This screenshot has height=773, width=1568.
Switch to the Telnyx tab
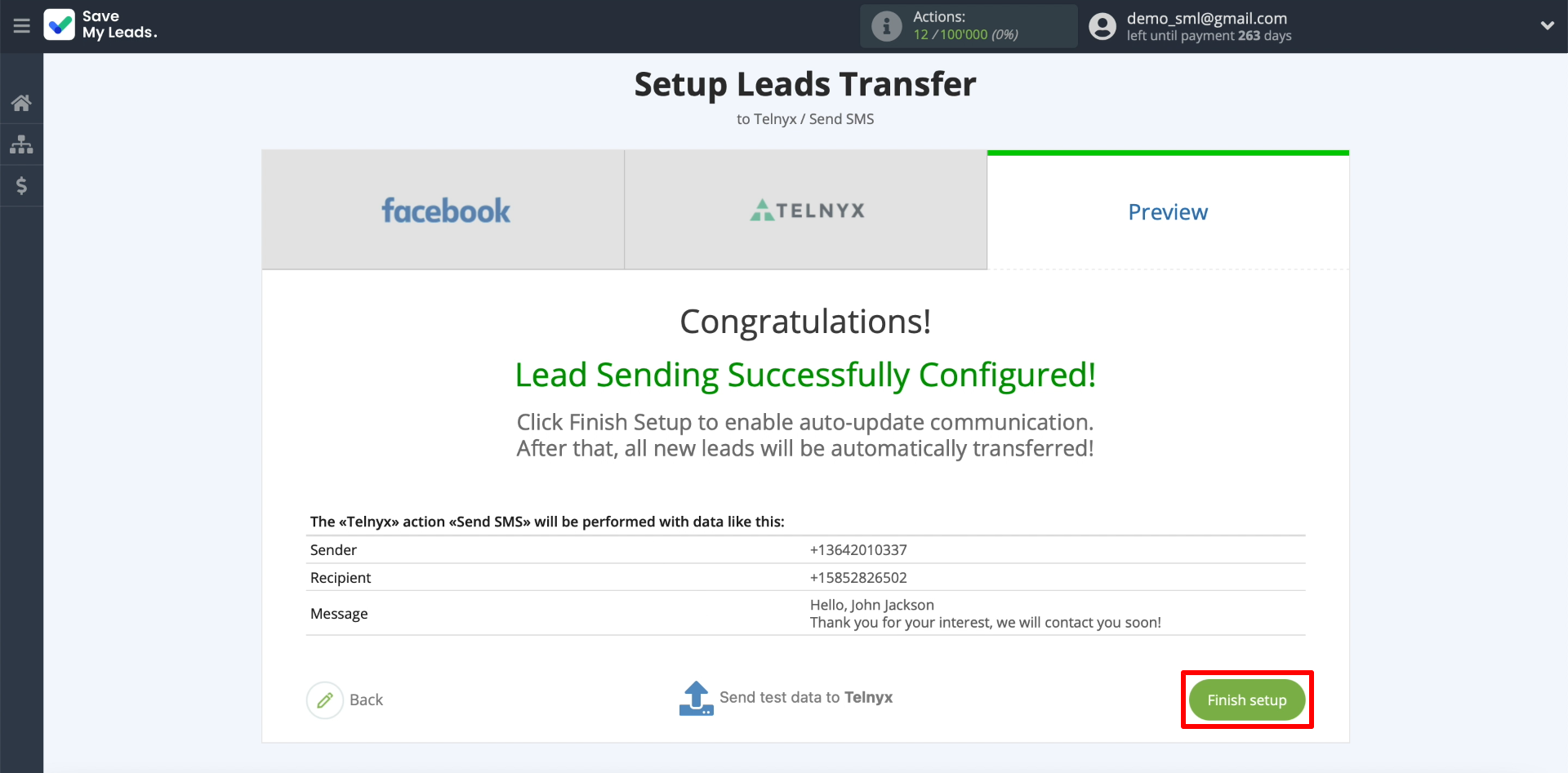click(806, 210)
